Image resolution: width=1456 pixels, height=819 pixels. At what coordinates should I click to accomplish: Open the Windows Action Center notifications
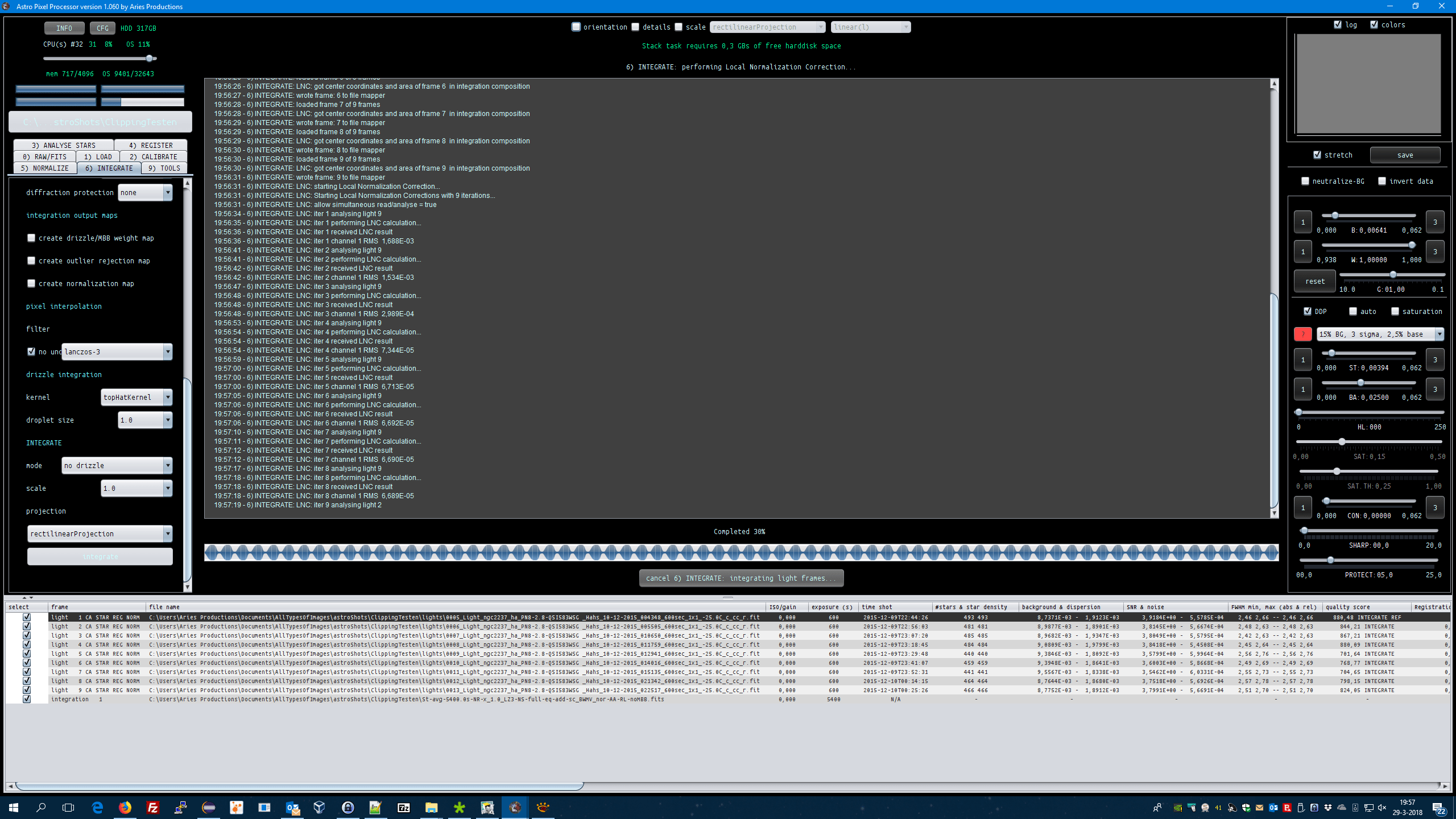(1439, 808)
